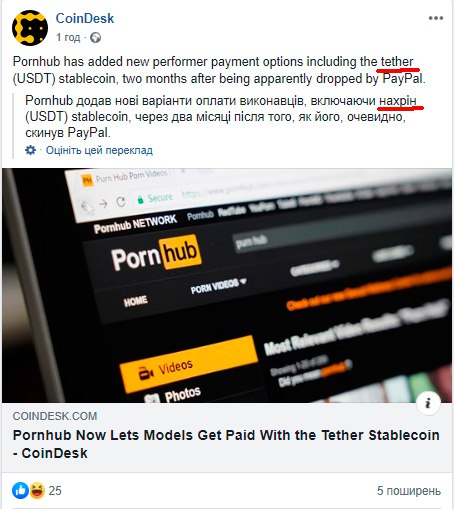View the 25 reactions count
Screen dimensions: 454x509
(x=55, y=491)
